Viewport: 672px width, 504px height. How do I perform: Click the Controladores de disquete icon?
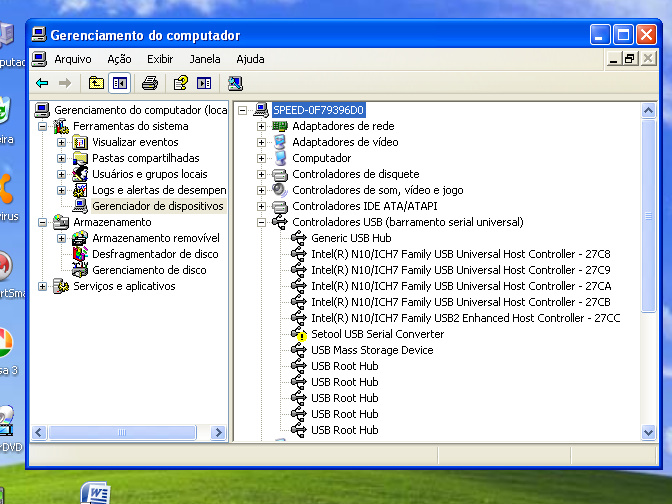[x=280, y=174]
